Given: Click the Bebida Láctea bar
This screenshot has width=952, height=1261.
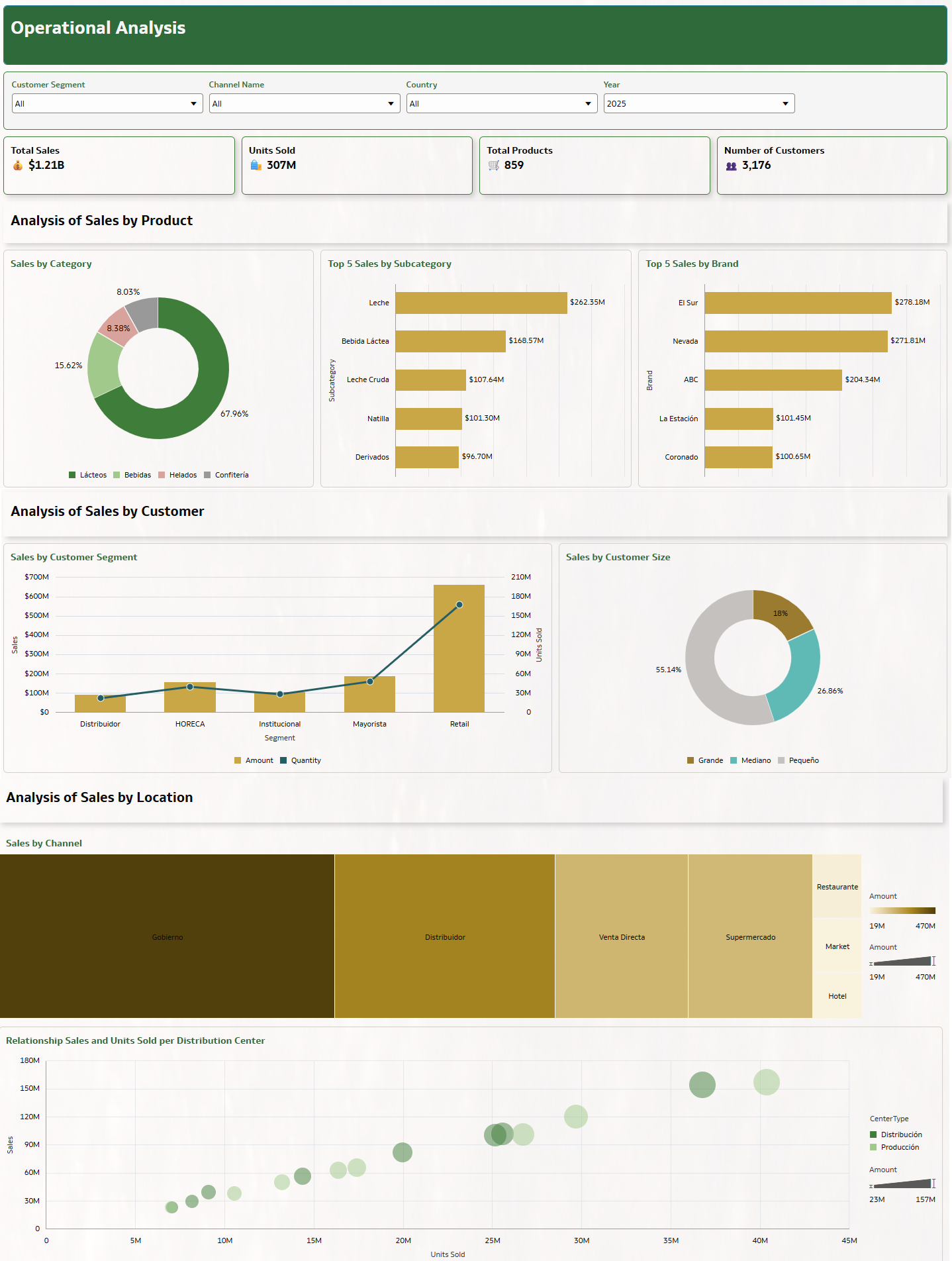Looking at the screenshot, I should coord(451,341).
